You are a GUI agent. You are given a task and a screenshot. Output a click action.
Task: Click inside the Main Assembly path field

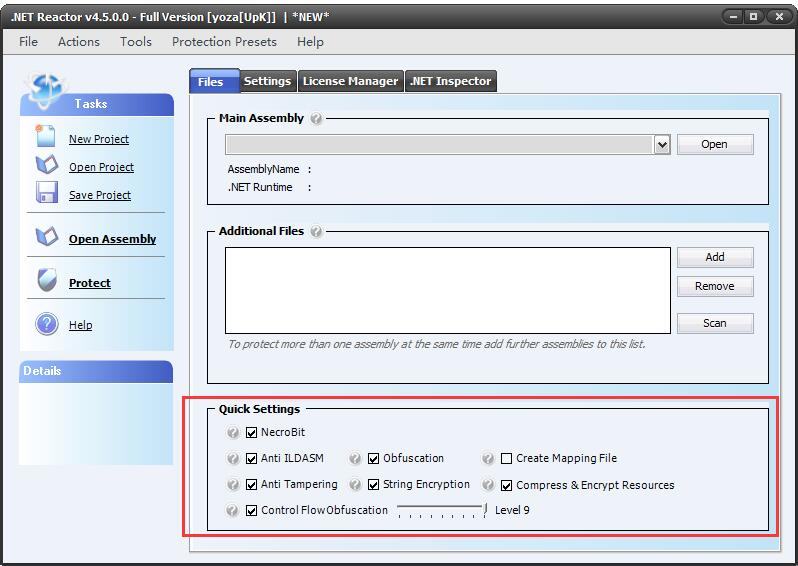pos(440,145)
